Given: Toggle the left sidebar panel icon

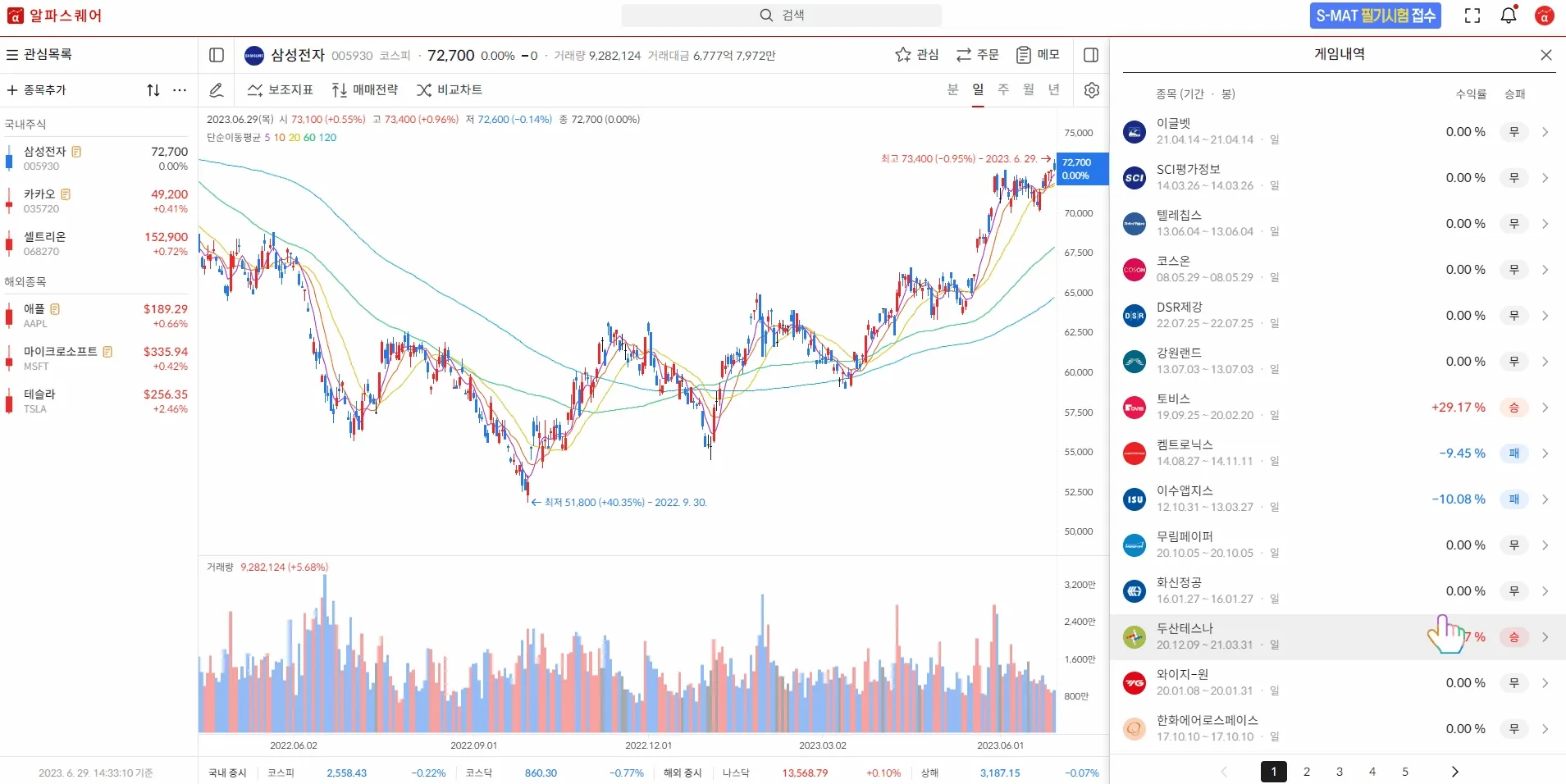Looking at the screenshot, I should (x=217, y=55).
